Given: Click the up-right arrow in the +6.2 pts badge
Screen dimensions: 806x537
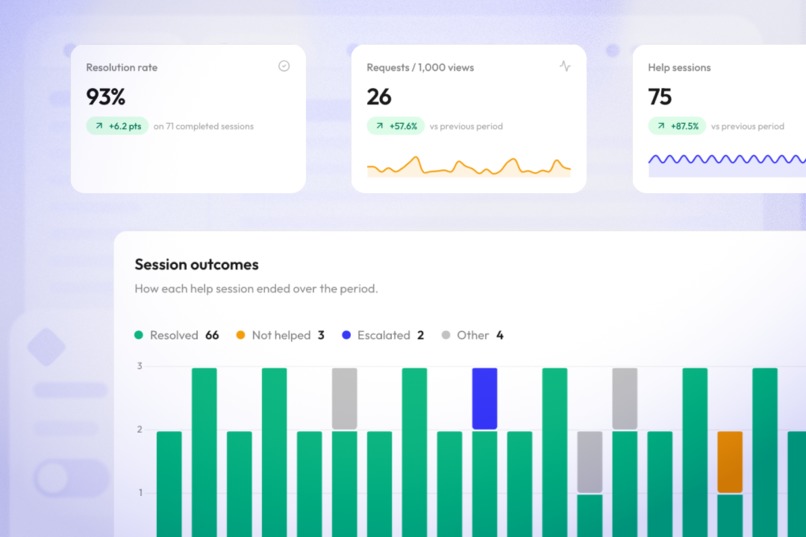Looking at the screenshot, I should 99,126.
